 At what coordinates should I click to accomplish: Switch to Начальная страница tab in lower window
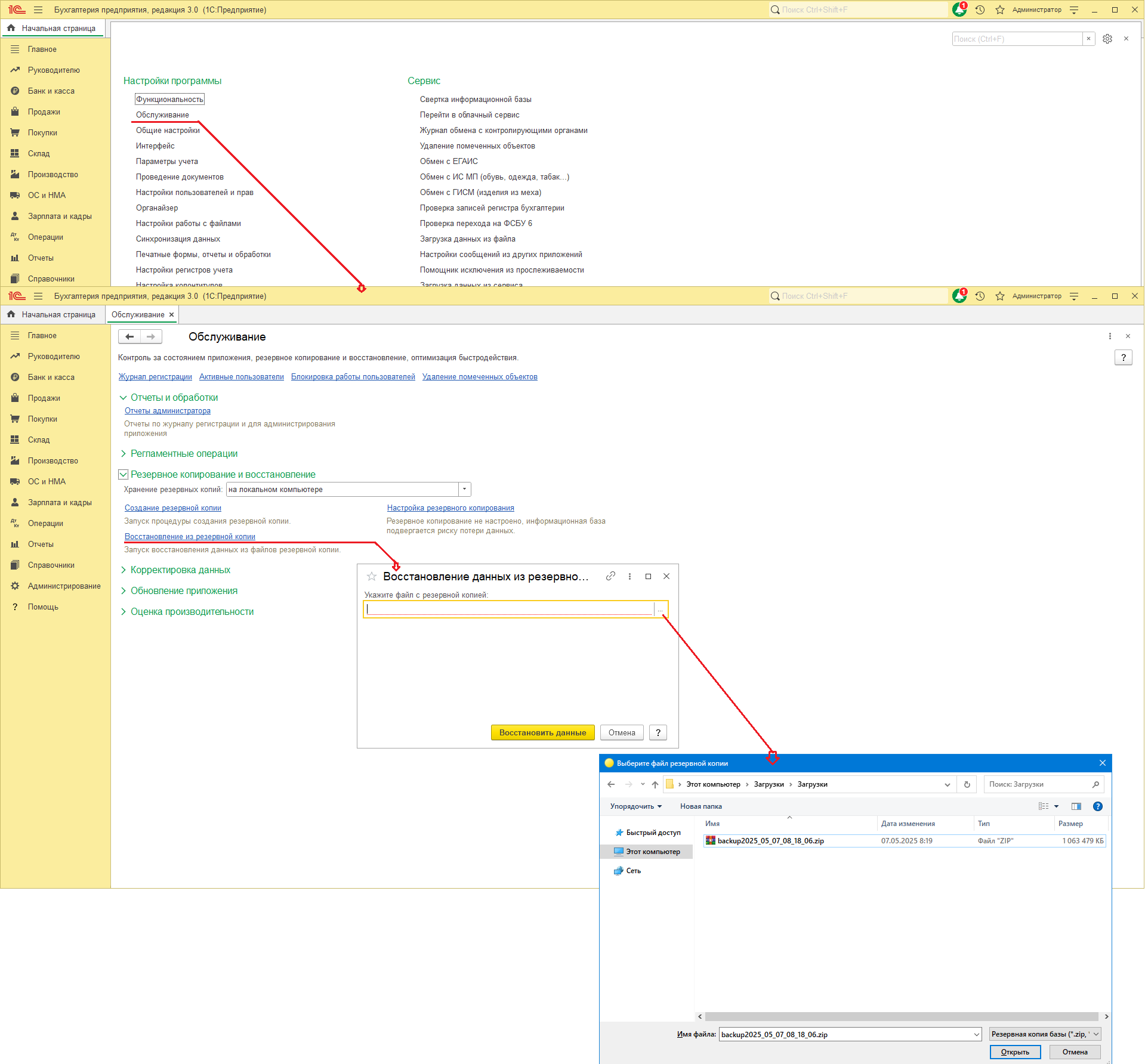pyautogui.click(x=53, y=314)
